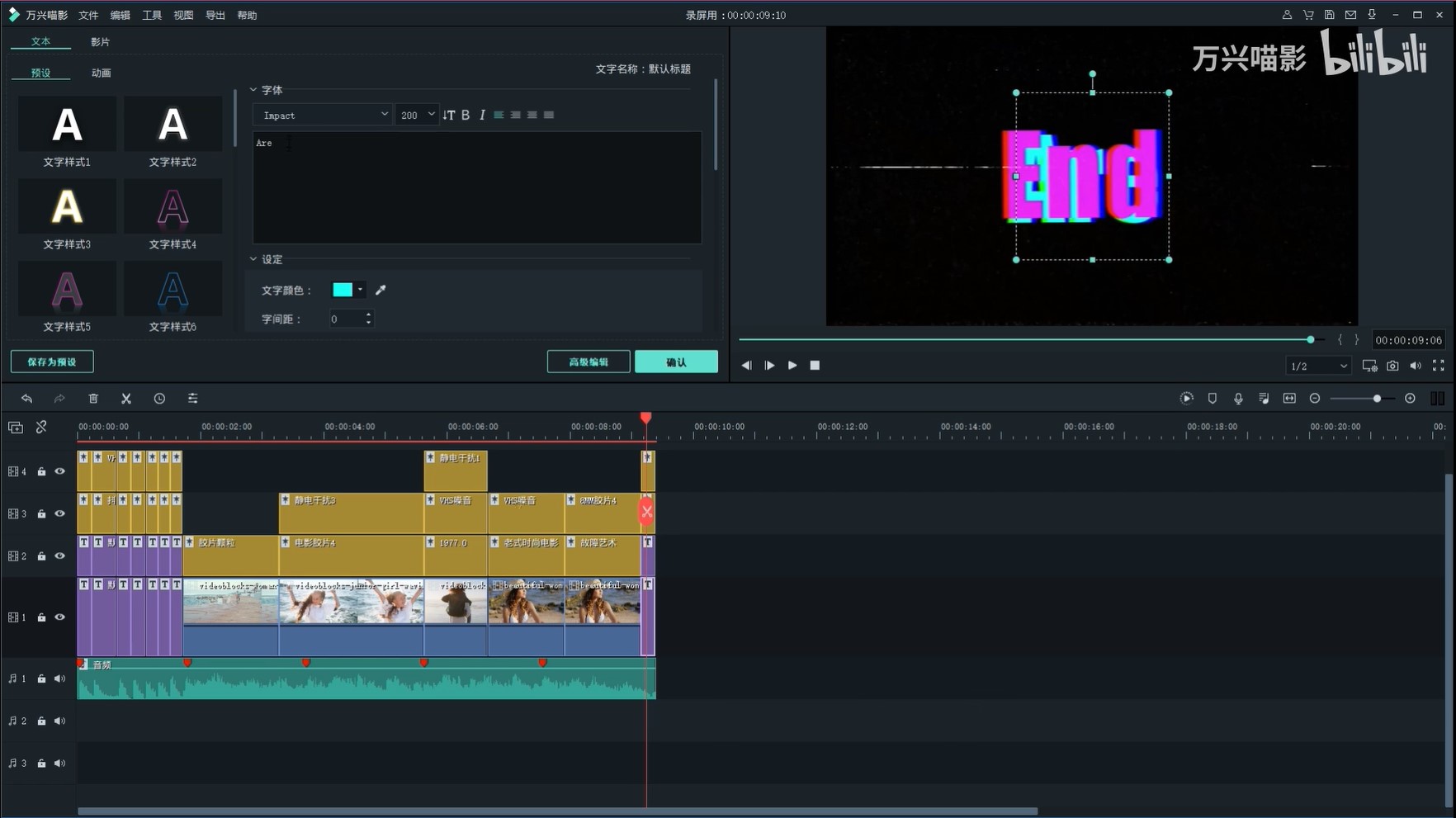Click the record voiceover microphone icon

pos(1238,399)
